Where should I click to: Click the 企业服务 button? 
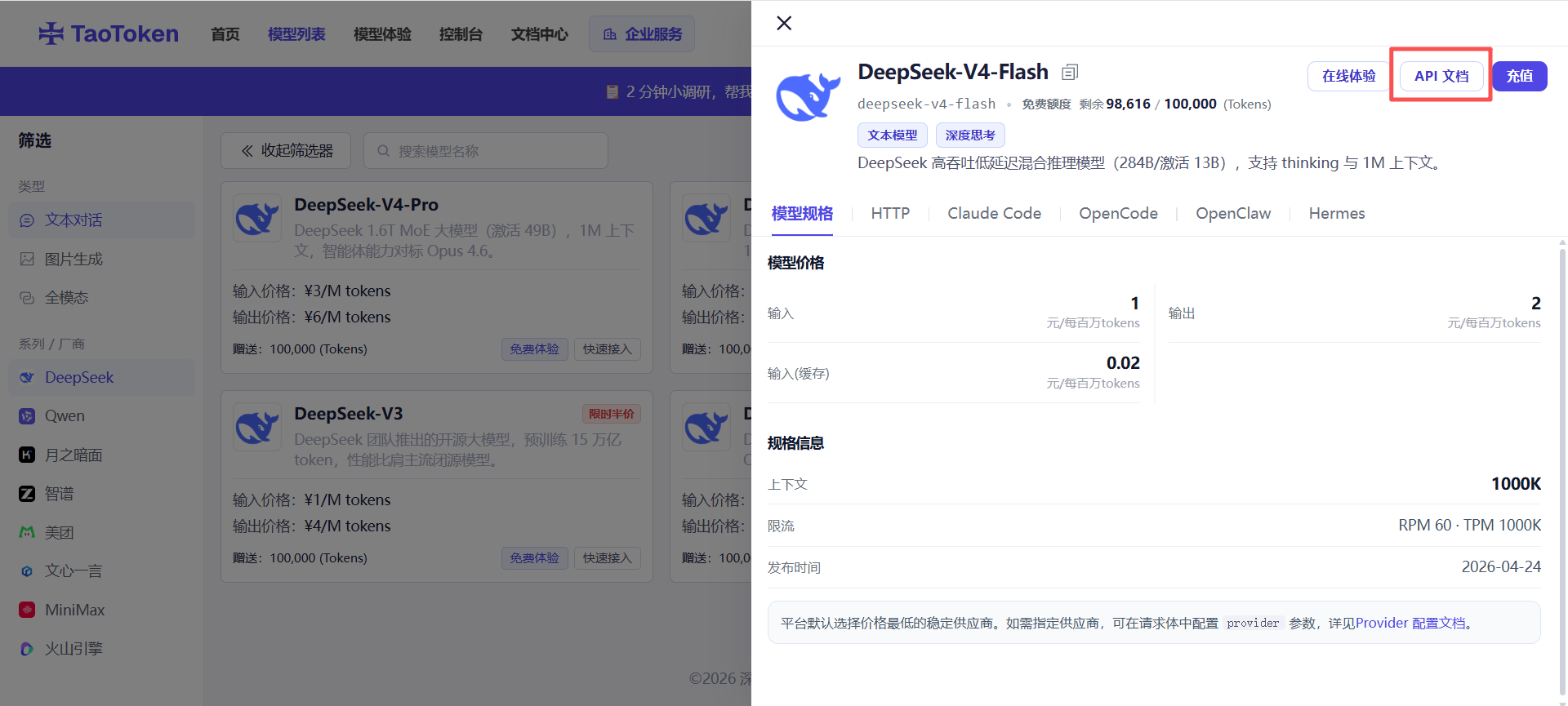[642, 34]
